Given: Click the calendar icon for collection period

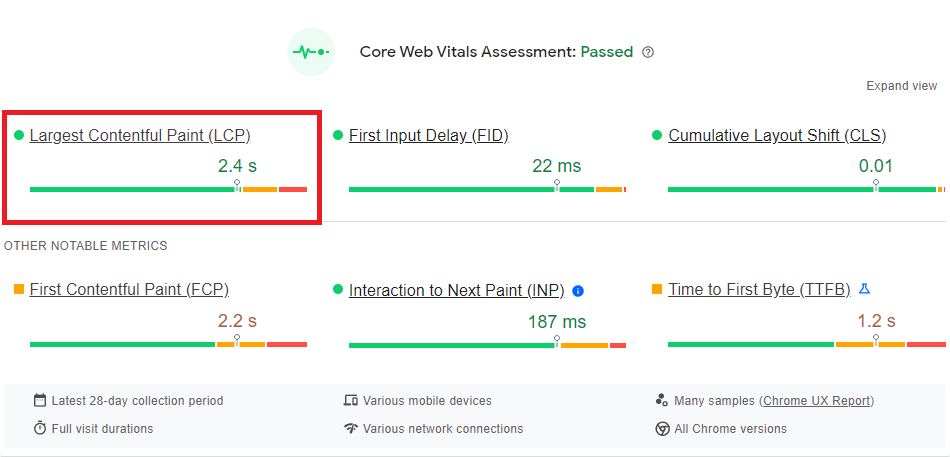Looking at the screenshot, I should (40, 401).
